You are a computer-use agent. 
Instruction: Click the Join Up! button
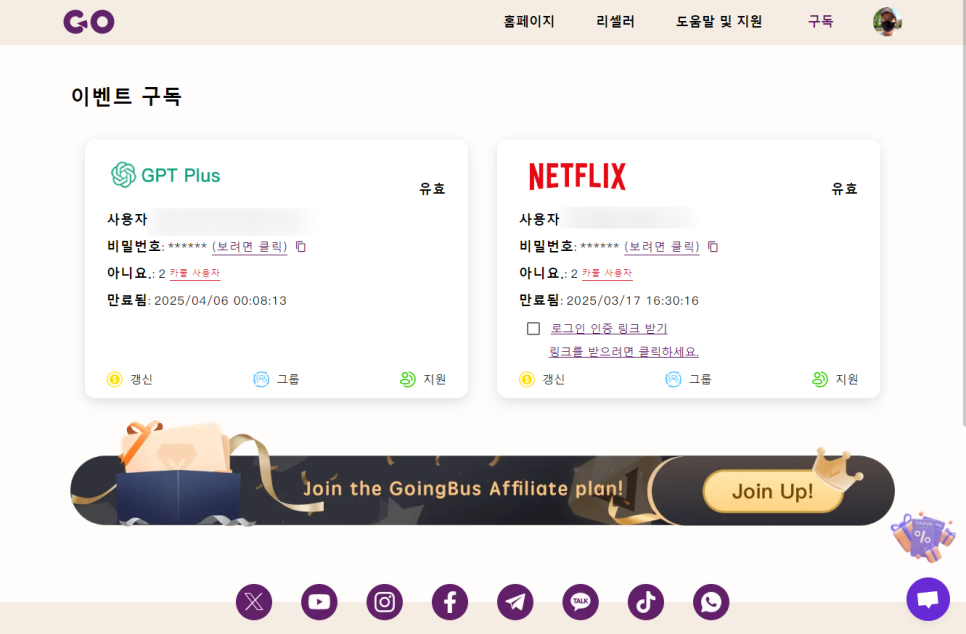click(x=773, y=491)
